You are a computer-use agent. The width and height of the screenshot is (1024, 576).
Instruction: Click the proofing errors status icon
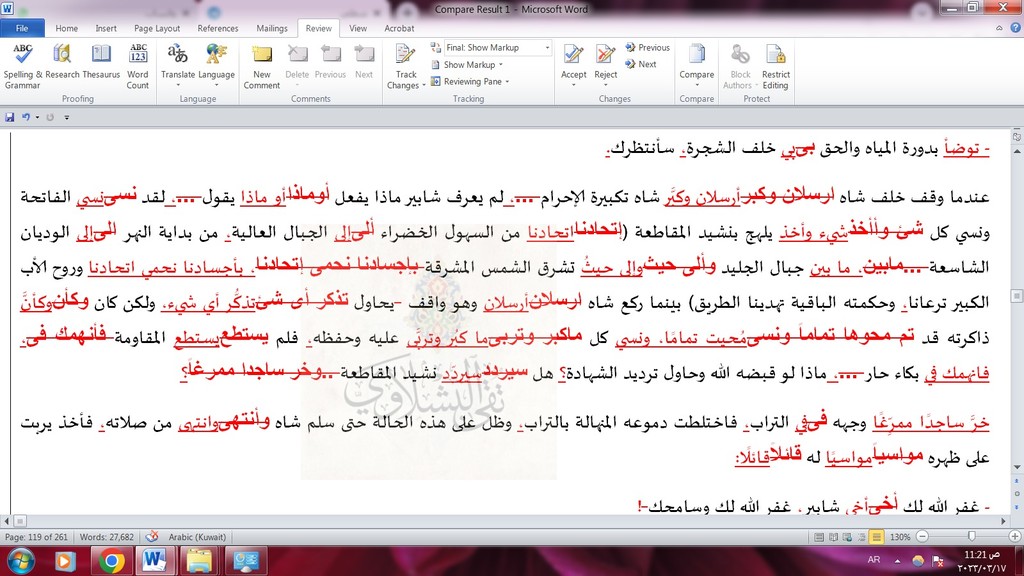(x=152, y=537)
